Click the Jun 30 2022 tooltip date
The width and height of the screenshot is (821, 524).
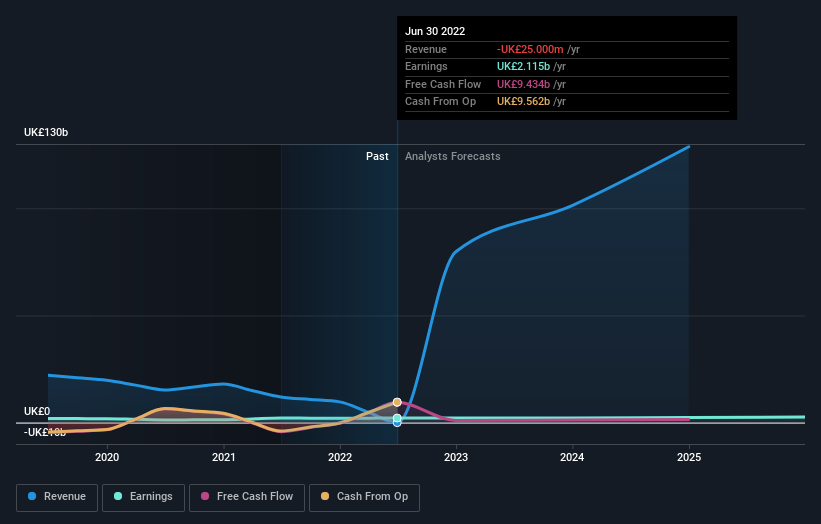[435, 31]
